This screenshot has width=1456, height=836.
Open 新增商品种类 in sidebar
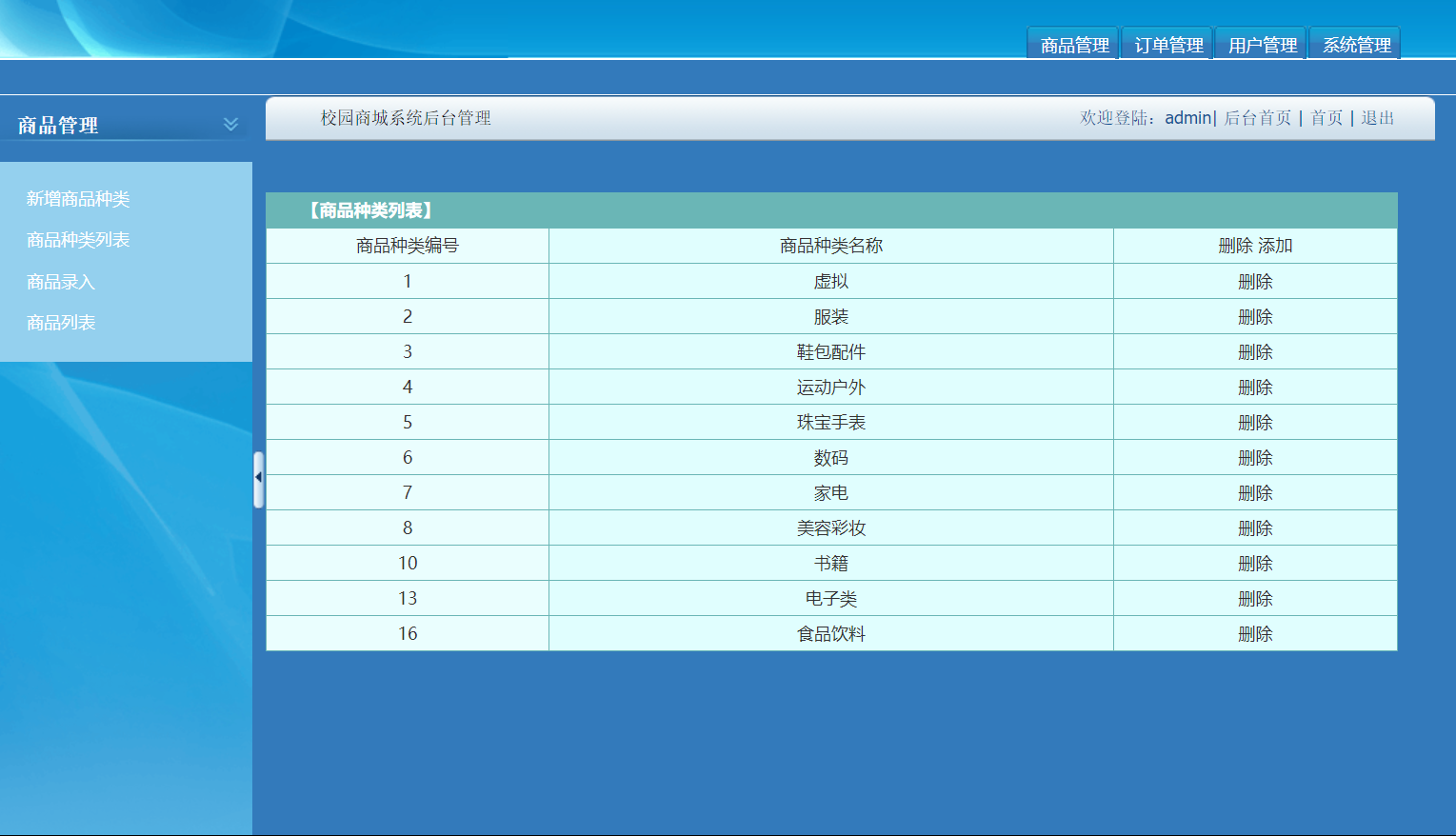[78, 198]
